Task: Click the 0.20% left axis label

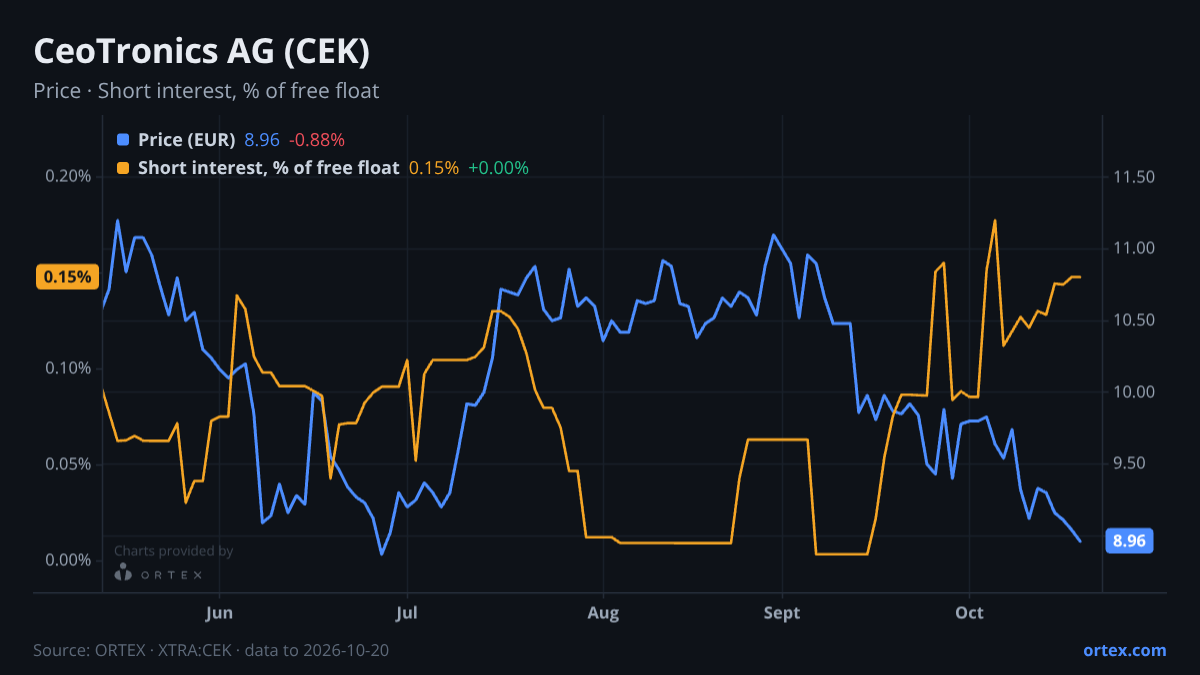Action: click(68, 177)
